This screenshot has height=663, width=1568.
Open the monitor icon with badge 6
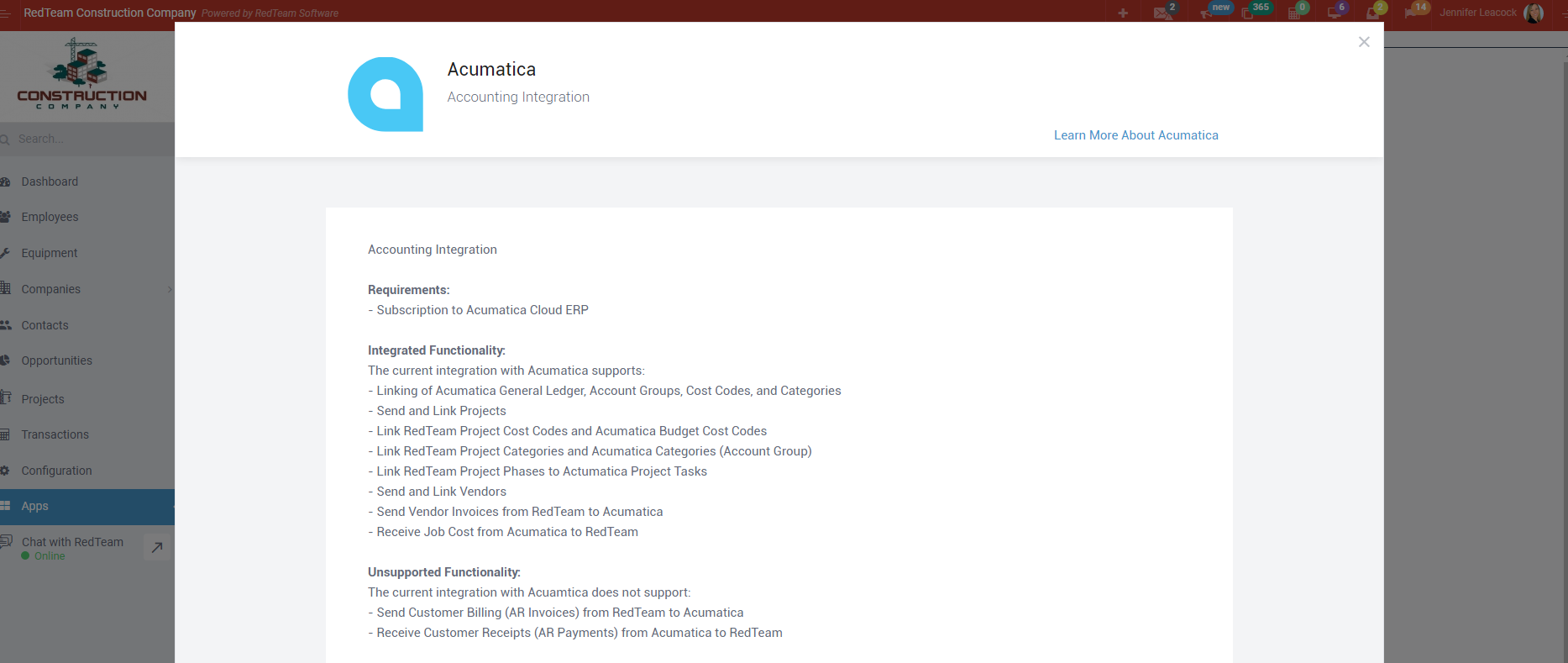click(1333, 13)
